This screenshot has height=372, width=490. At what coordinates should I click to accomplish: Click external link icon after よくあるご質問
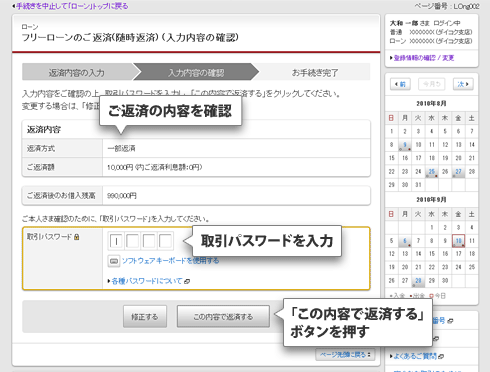coord(441,356)
